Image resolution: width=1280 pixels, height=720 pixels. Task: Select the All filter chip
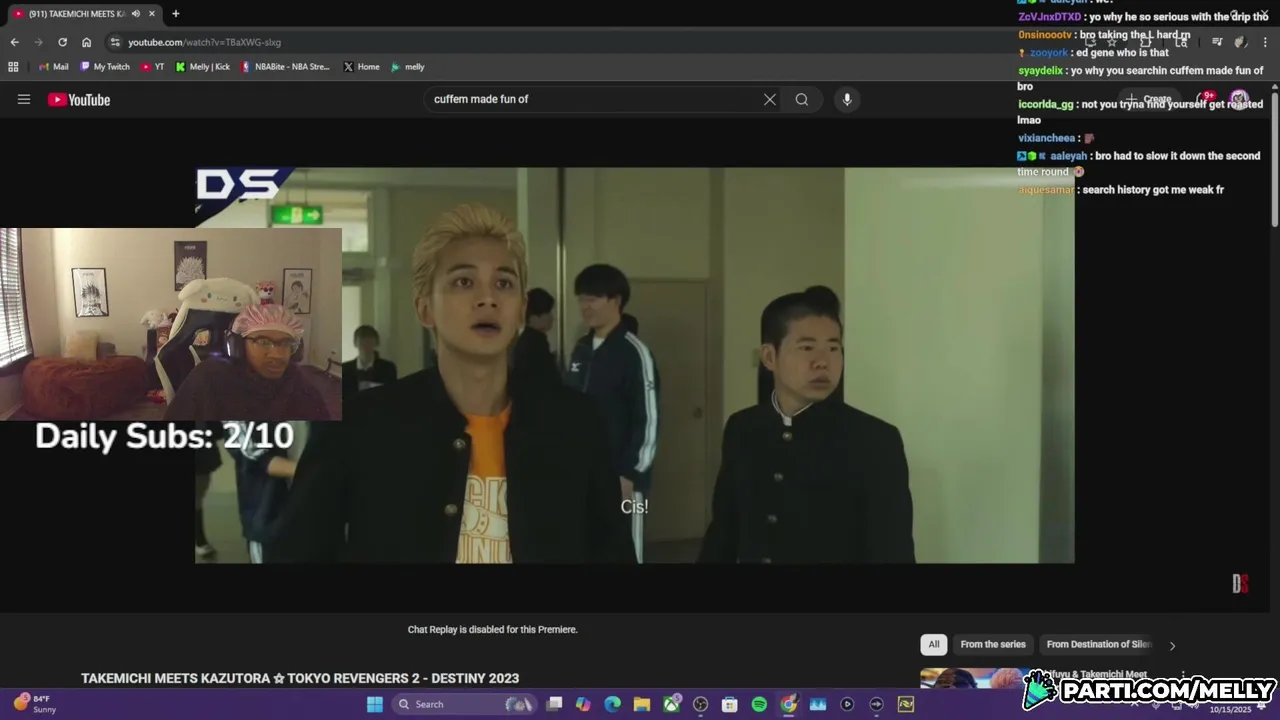pos(934,644)
